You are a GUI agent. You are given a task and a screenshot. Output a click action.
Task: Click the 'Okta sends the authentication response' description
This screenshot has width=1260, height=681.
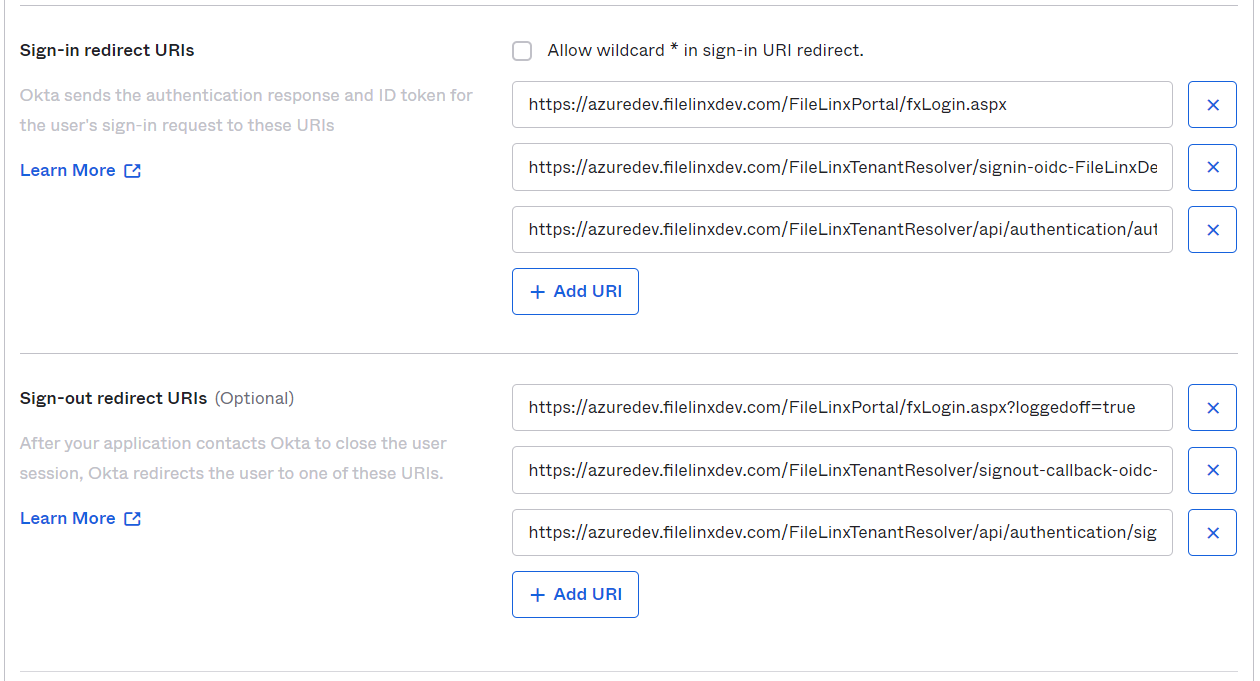click(x=246, y=110)
